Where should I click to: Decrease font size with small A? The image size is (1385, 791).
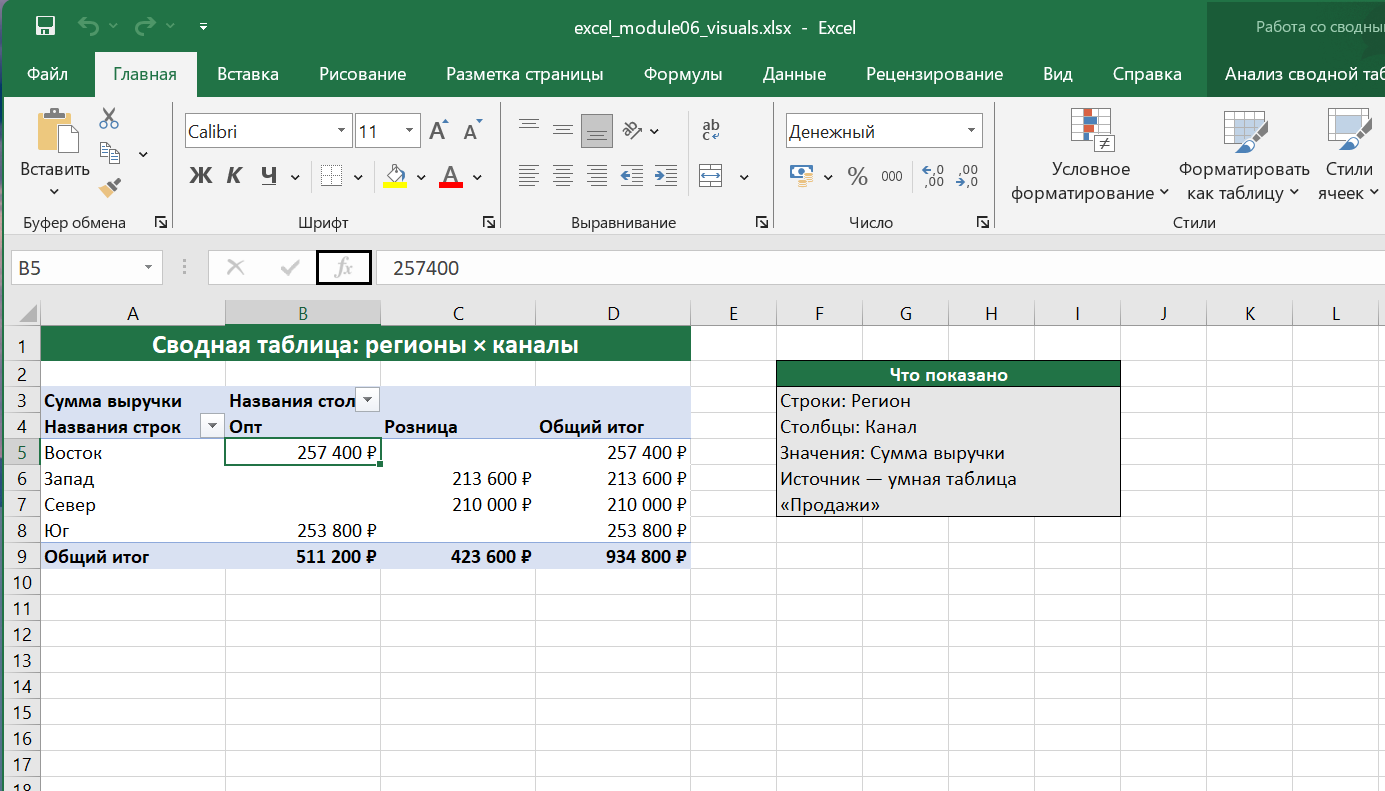tap(472, 130)
